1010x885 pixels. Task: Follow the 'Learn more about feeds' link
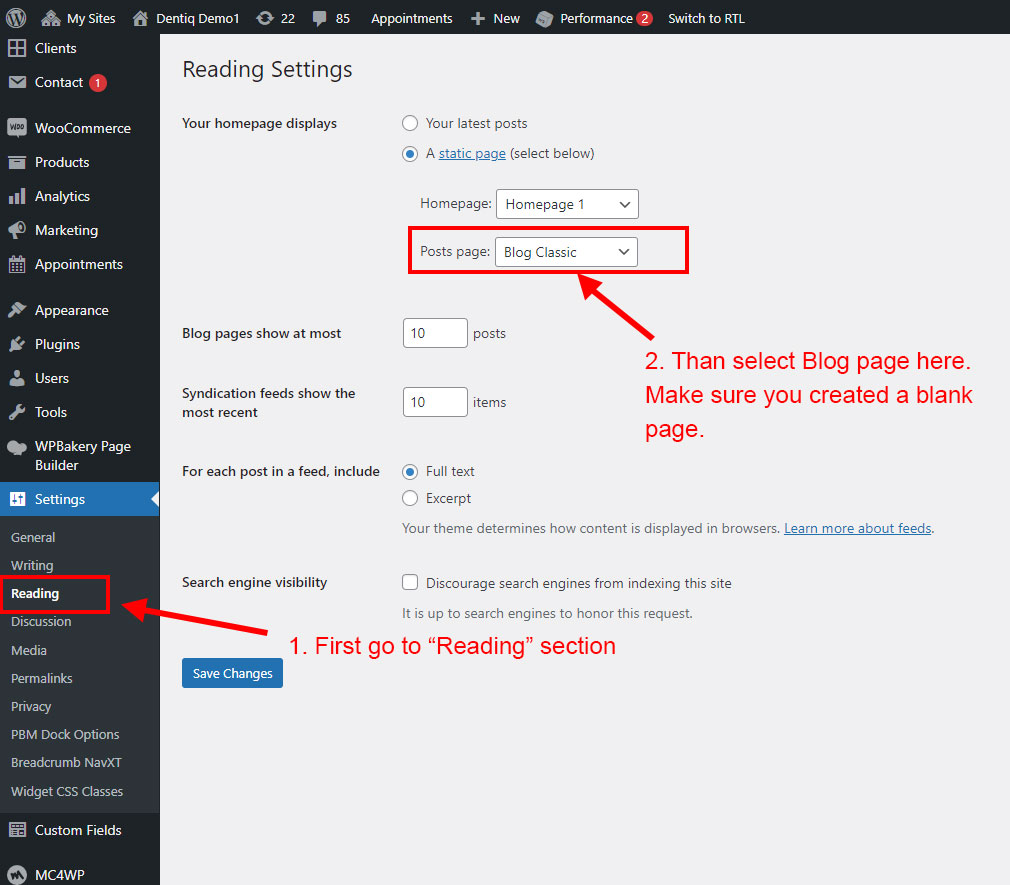tap(857, 528)
